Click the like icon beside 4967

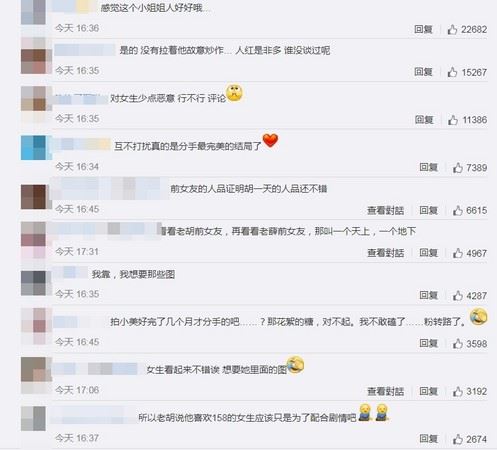tap(458, 253)
